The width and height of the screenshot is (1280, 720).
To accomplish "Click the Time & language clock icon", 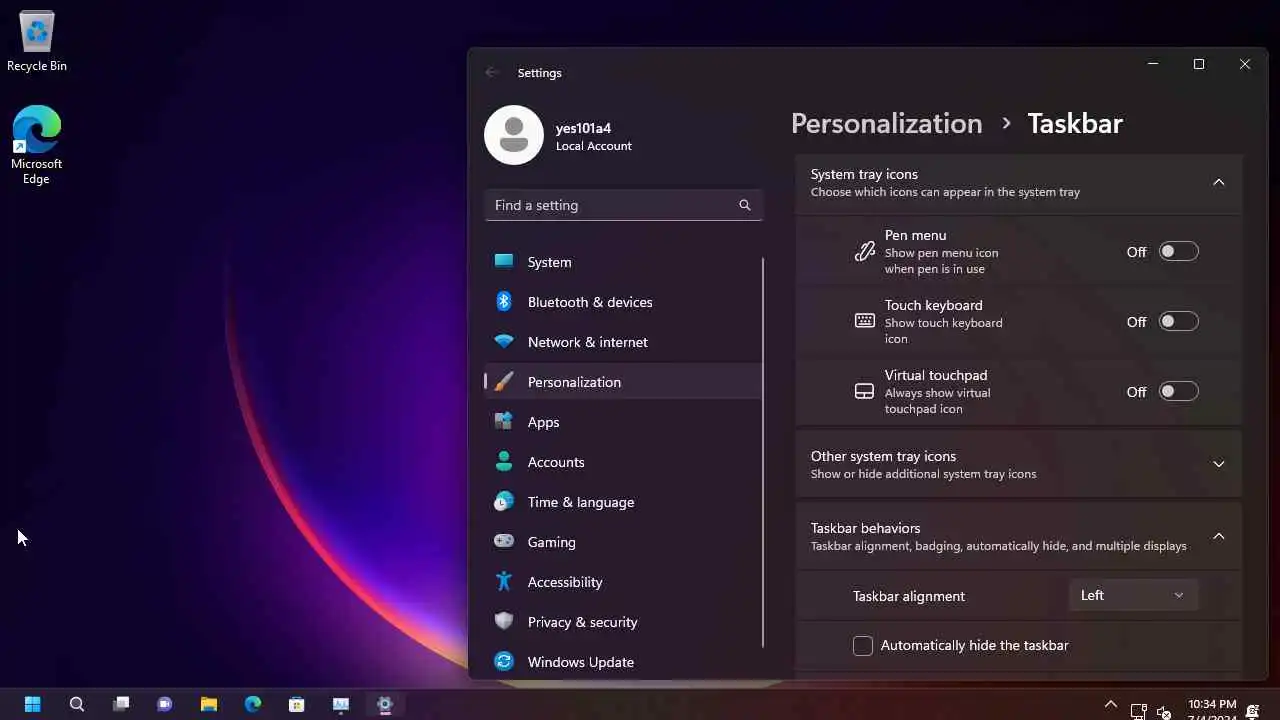I will click(504, 501).
